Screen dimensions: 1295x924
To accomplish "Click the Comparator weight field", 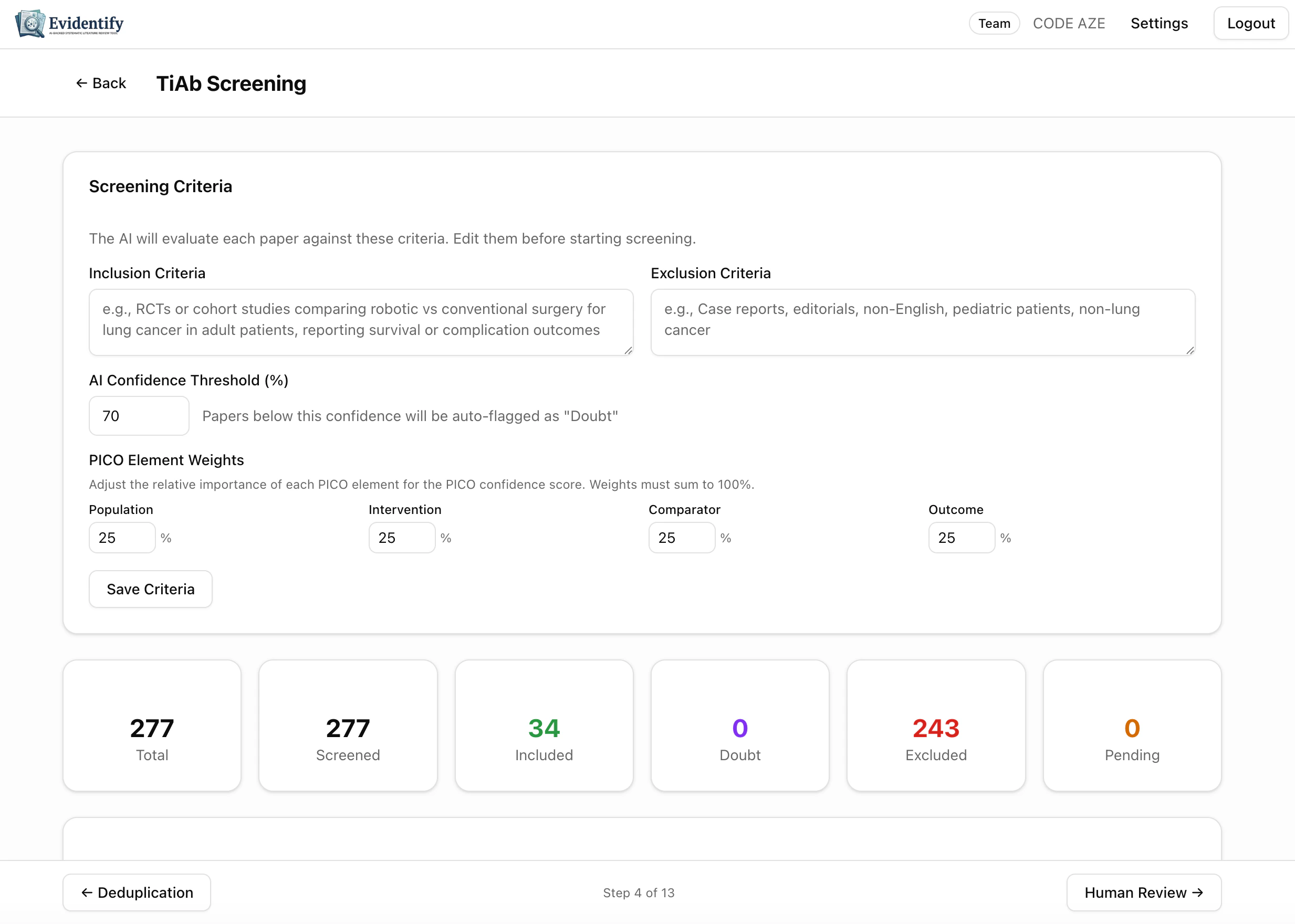I will point(681,537).
